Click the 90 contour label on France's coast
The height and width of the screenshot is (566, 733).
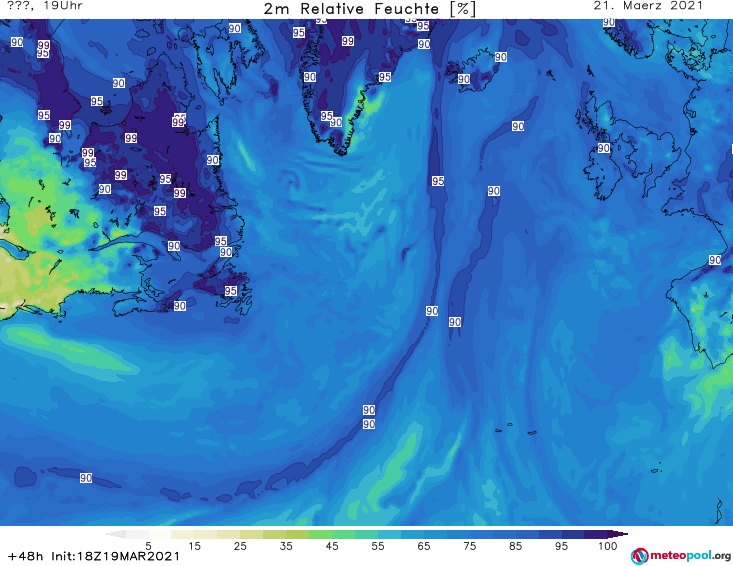715,260
